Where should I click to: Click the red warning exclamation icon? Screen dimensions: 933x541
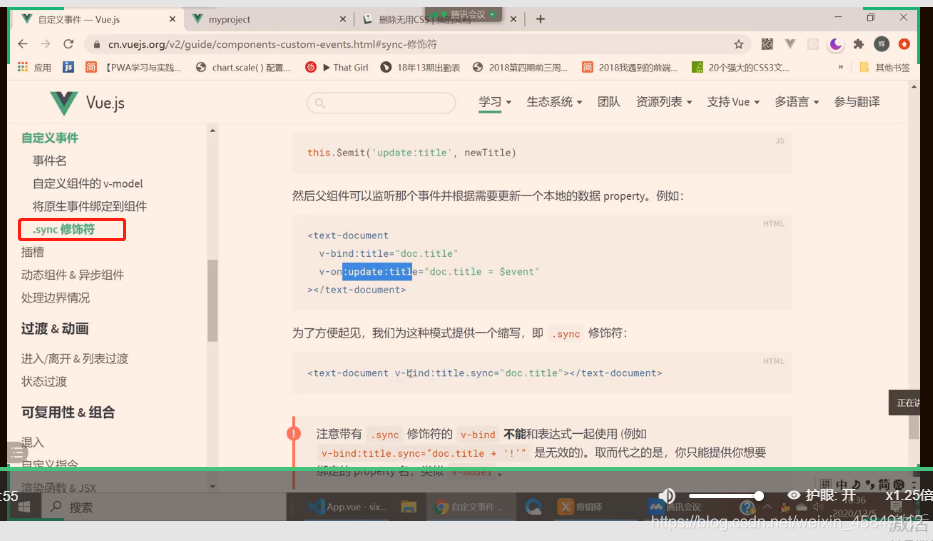[x=293, y=433]
